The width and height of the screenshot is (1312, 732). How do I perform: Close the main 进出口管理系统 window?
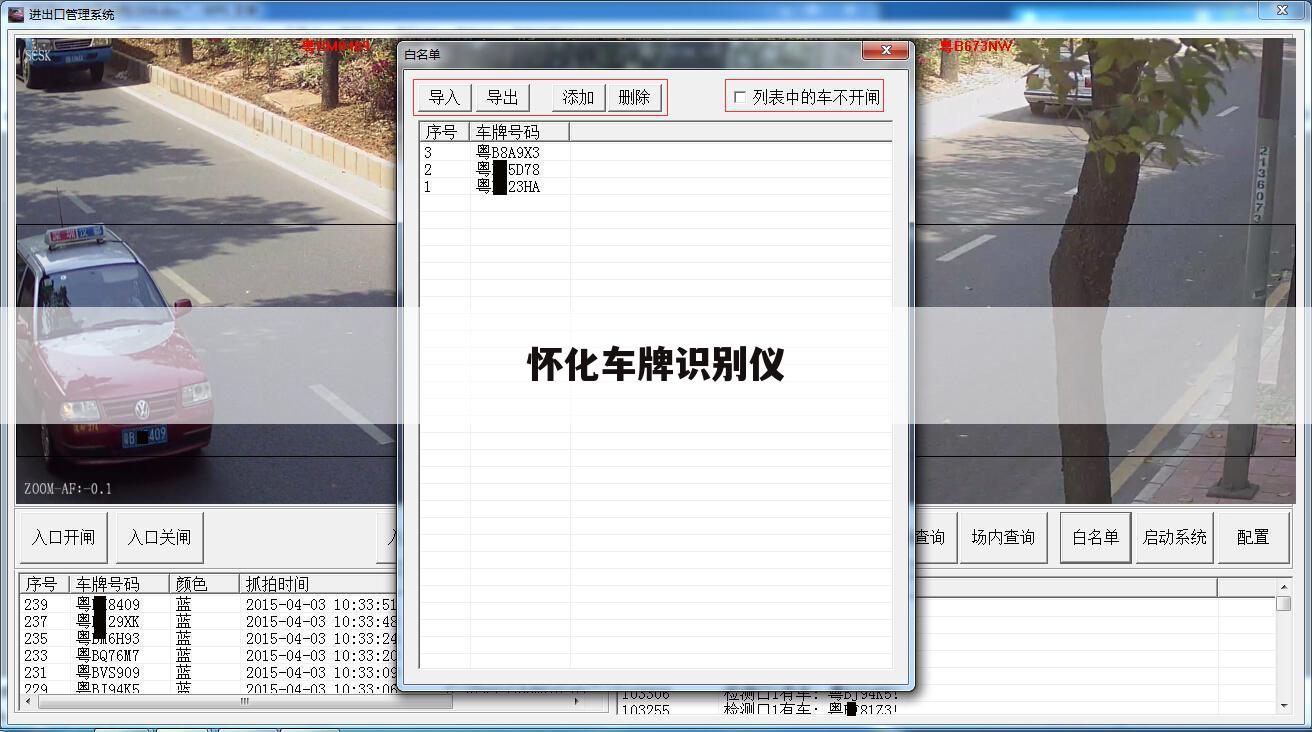(1282, 11)
